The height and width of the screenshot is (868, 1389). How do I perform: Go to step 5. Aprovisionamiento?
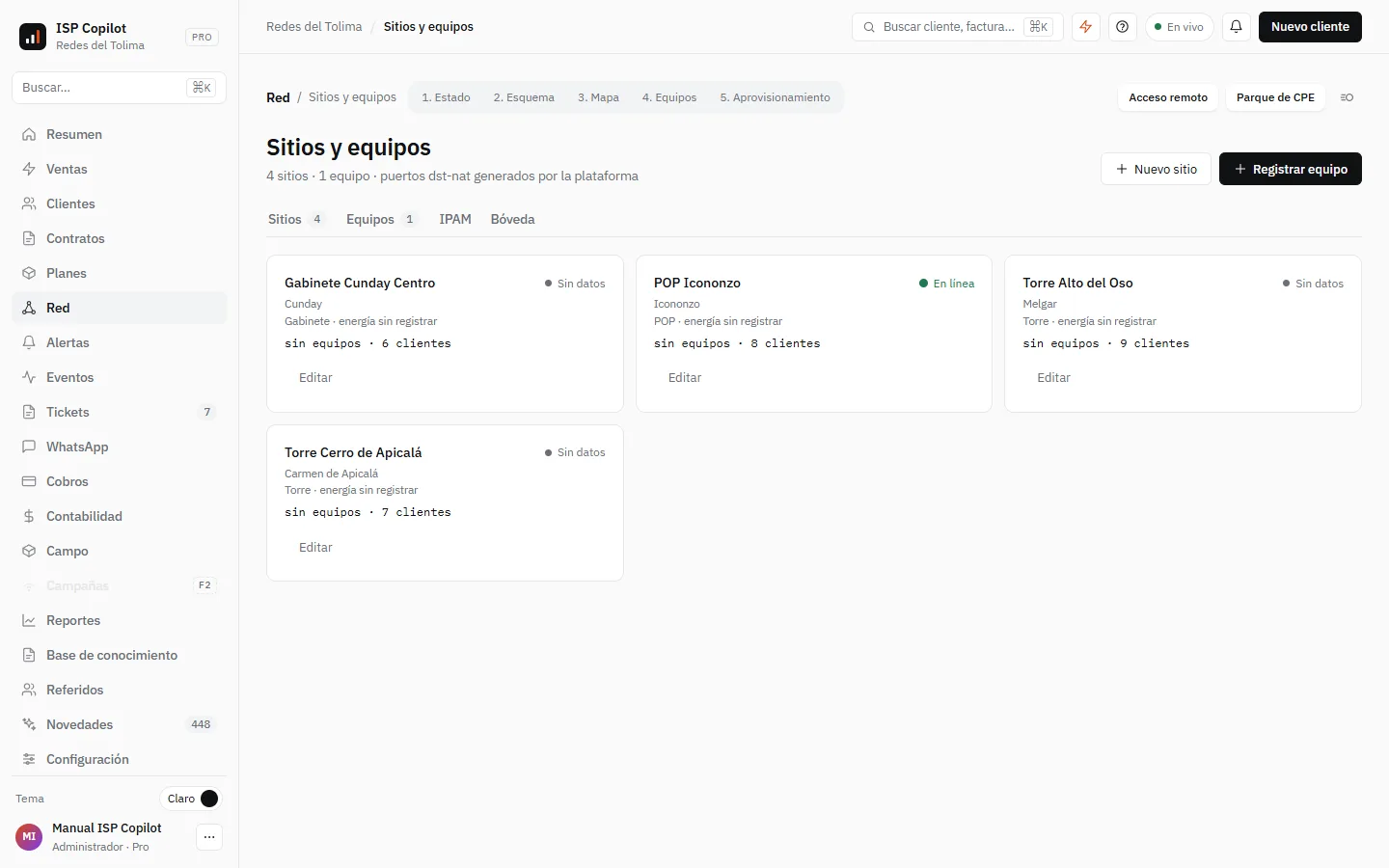(x=775, y=97)
